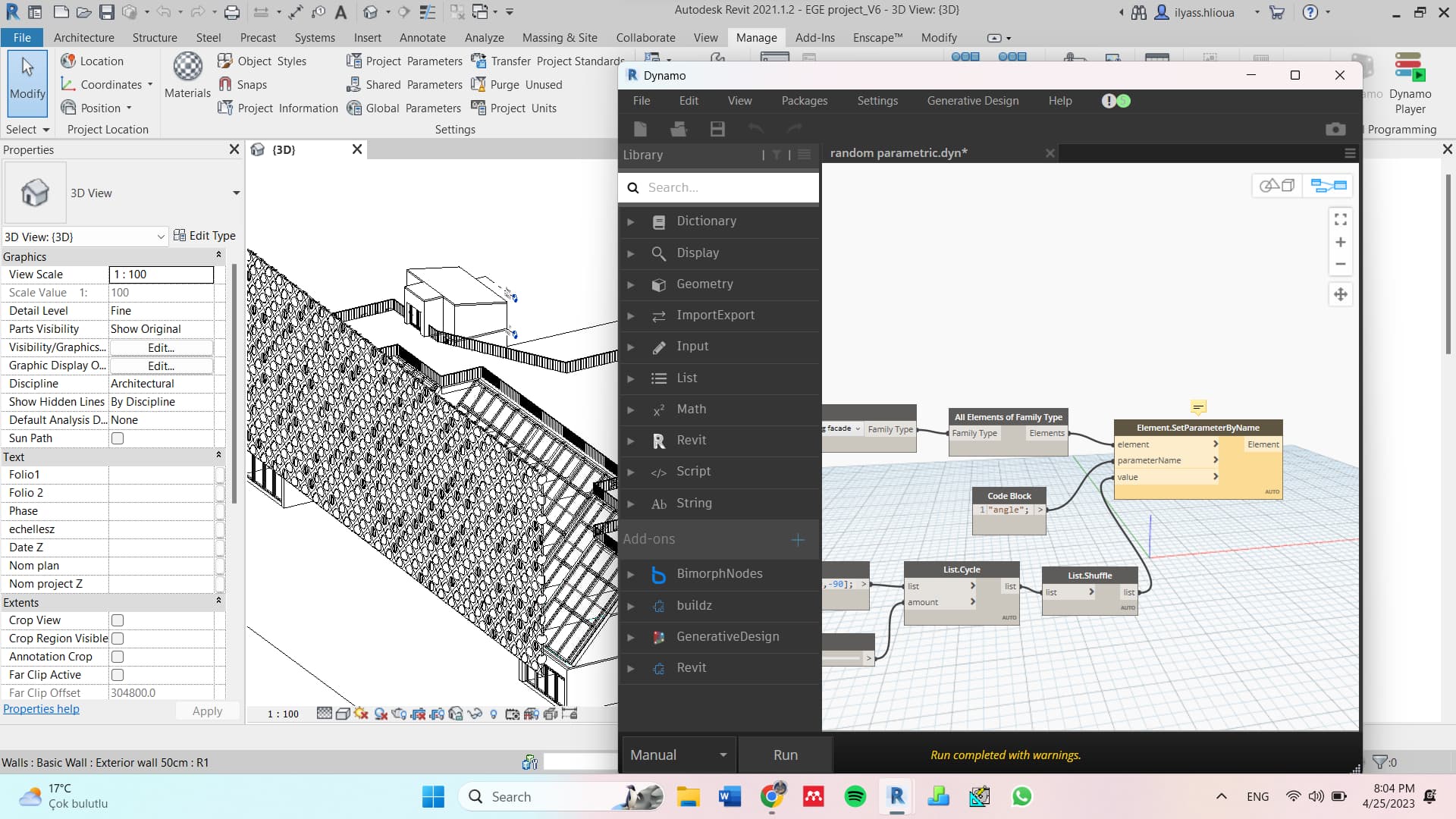The width and height of the screenshot is (1456, 819).
Task: Switch to Dynamo geometry background preview view
Action: (x=1277, y=185)
